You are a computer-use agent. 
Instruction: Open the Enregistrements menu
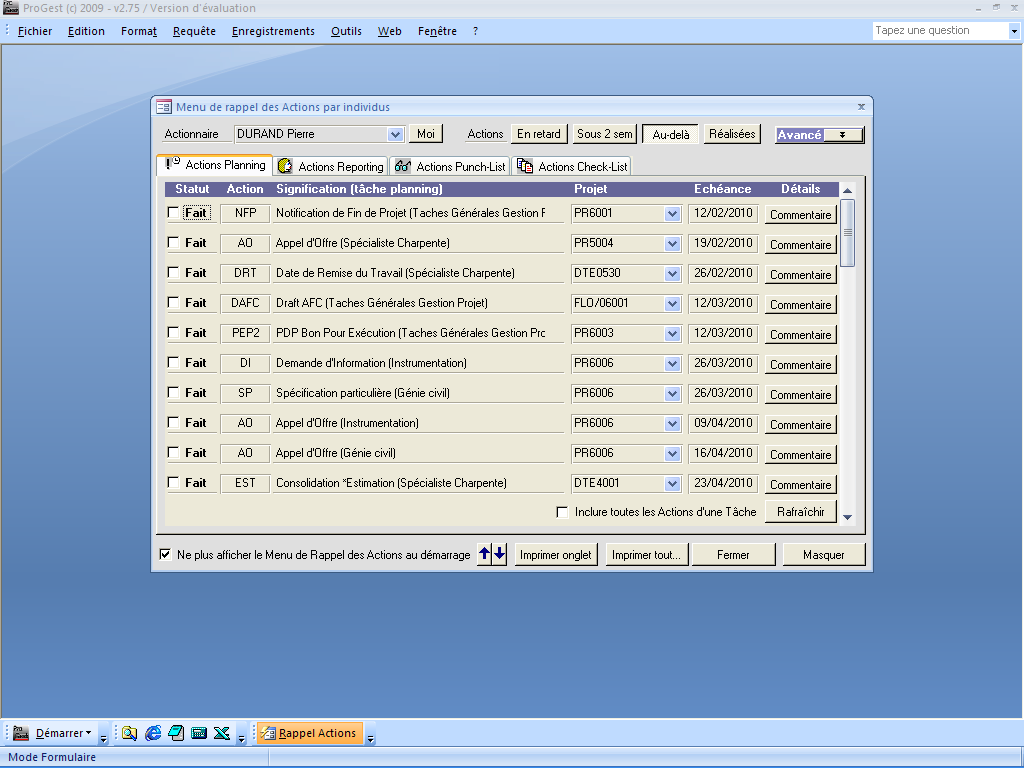[x=273, y=31]
